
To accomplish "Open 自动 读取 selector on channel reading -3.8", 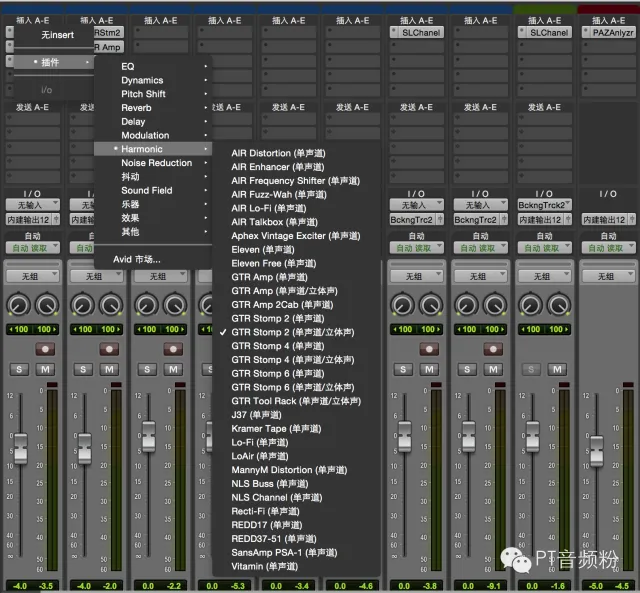I will point(417,248).
